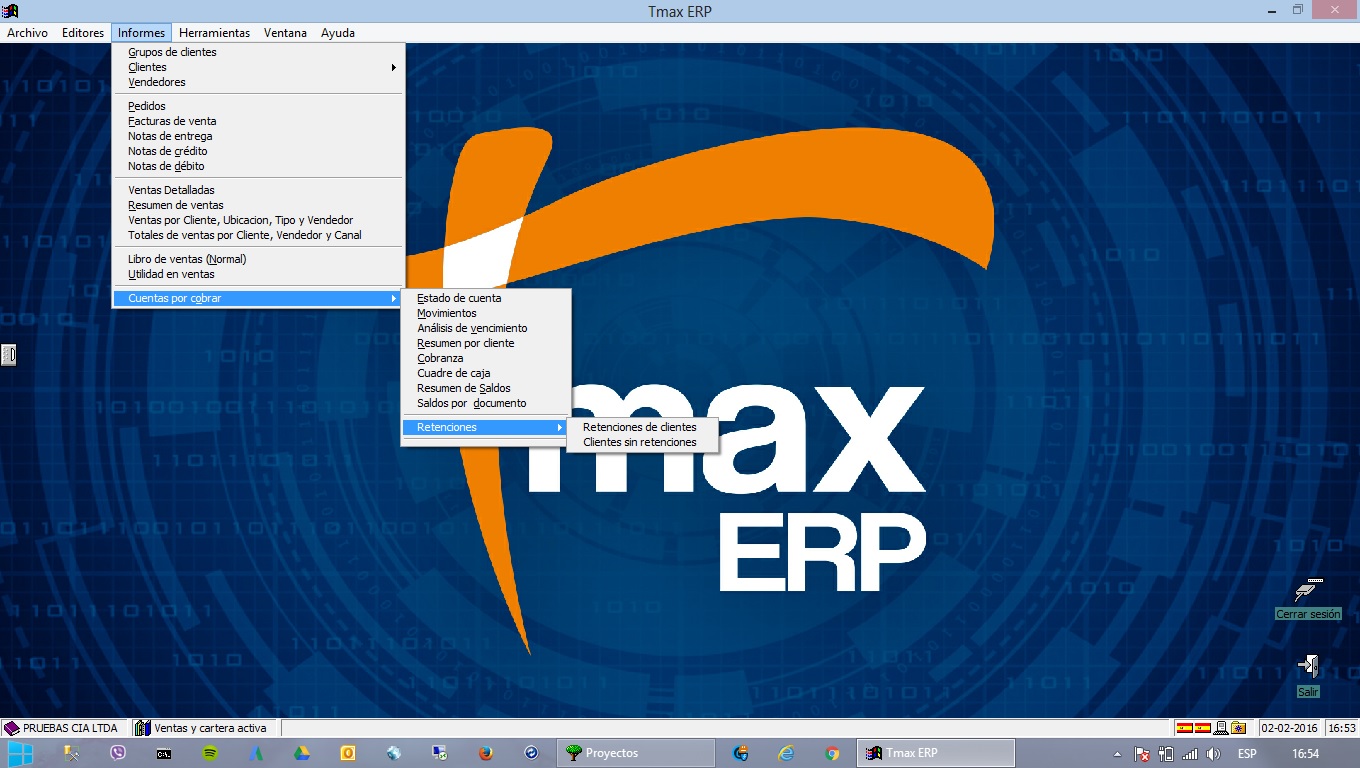The width and height of the screenshot is (1360, 768).
Task: Open the TeamViewer icon on the taskbar
Action: 532,753
